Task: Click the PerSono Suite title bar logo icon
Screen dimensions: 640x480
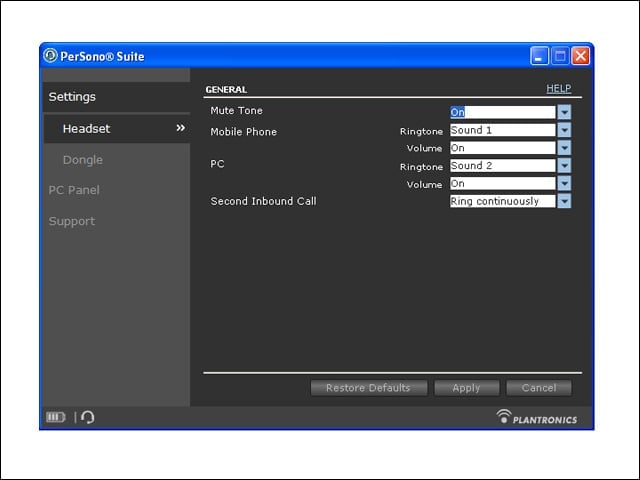Action: (50, 56)
